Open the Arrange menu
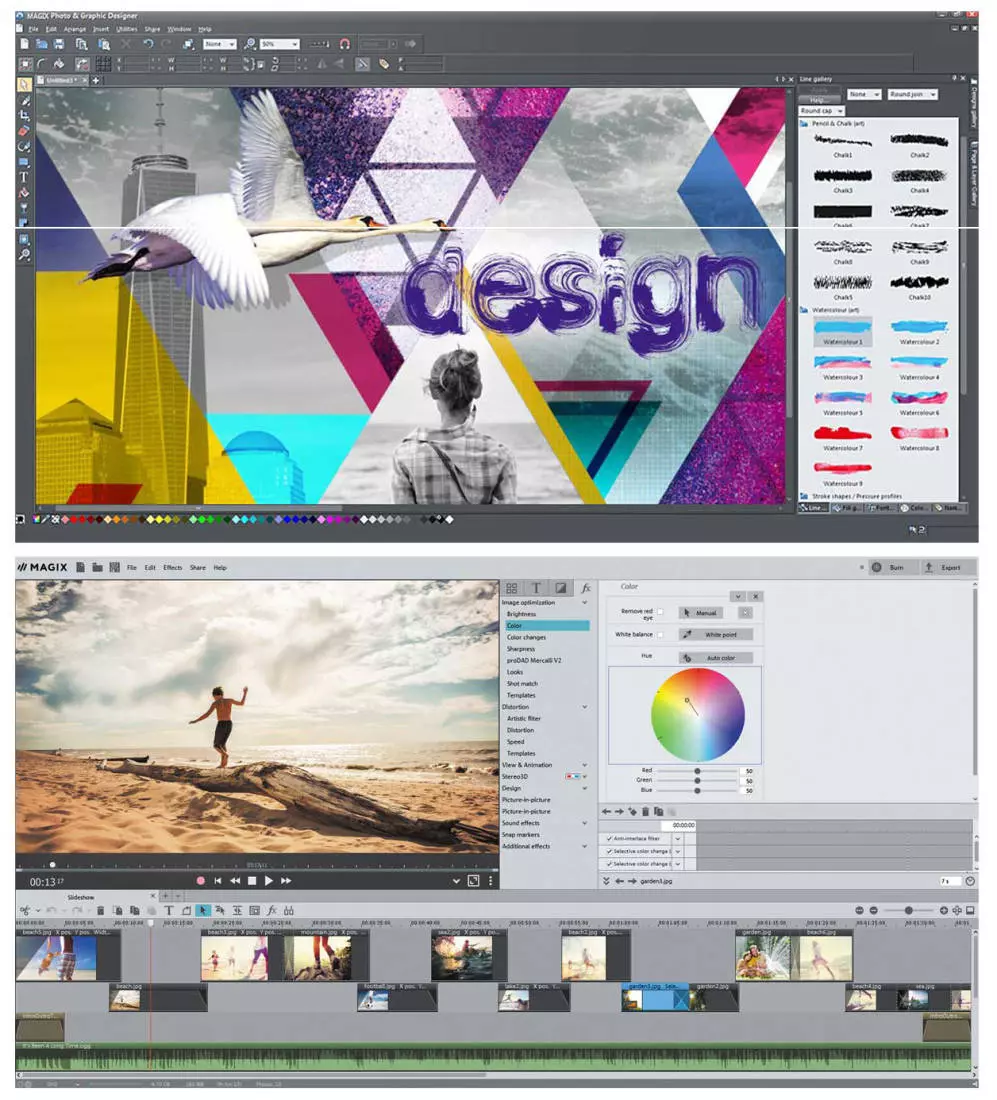The image size is (997, 1100). point(75,29)
